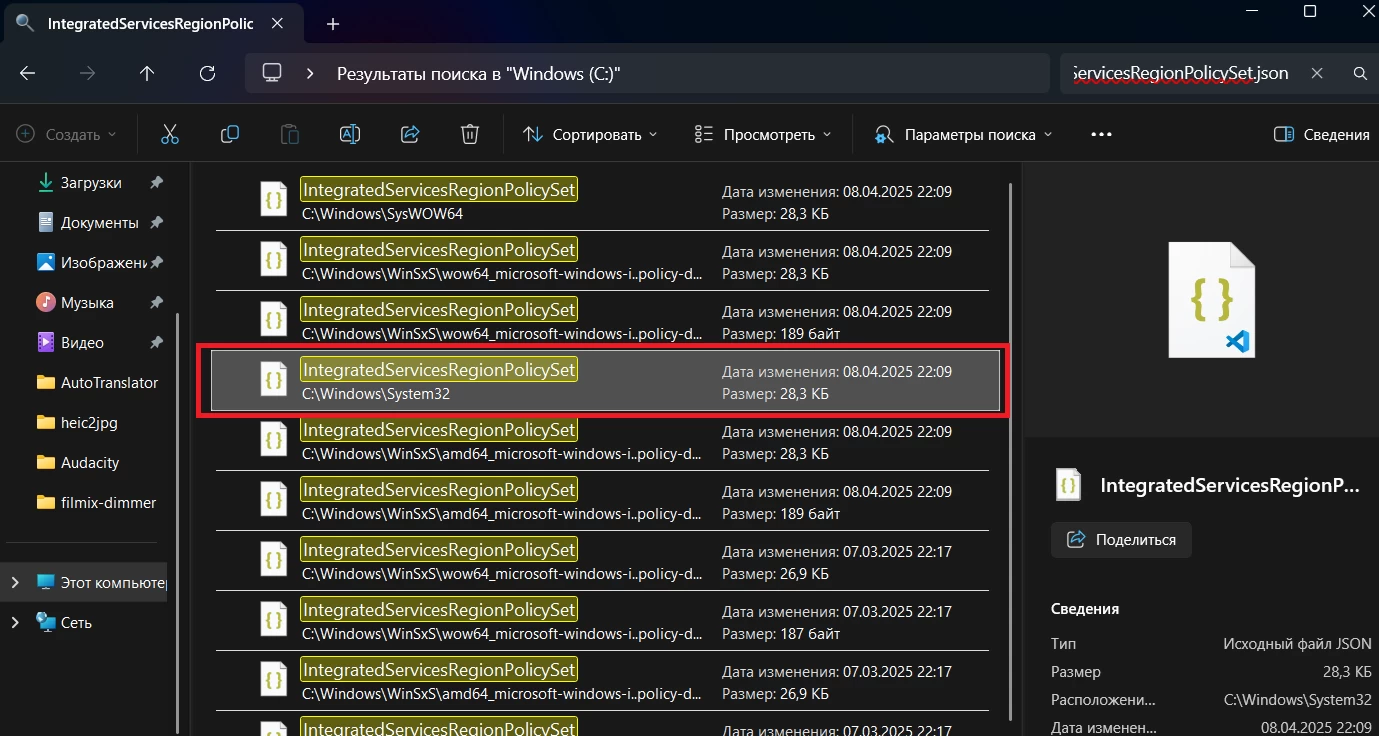This screenshot has height=736, width=1379.
Task: Refresh the search results
Action: coord(207,73)
